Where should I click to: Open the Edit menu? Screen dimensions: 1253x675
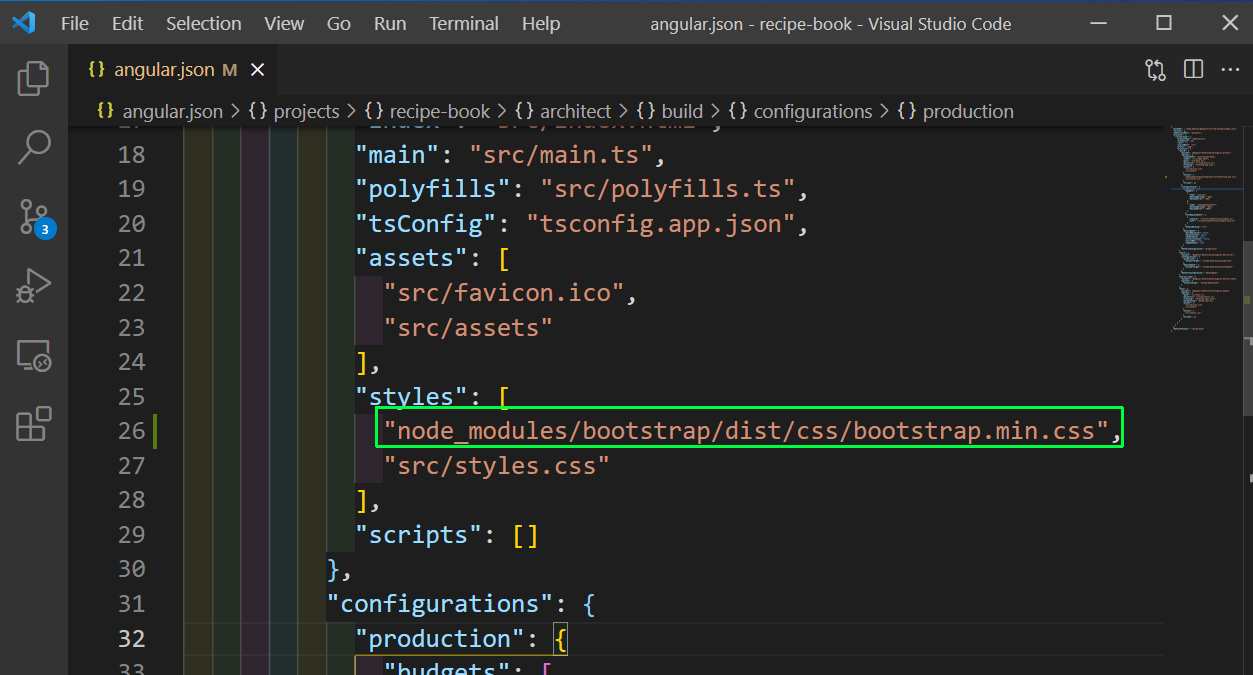point(127,23)
